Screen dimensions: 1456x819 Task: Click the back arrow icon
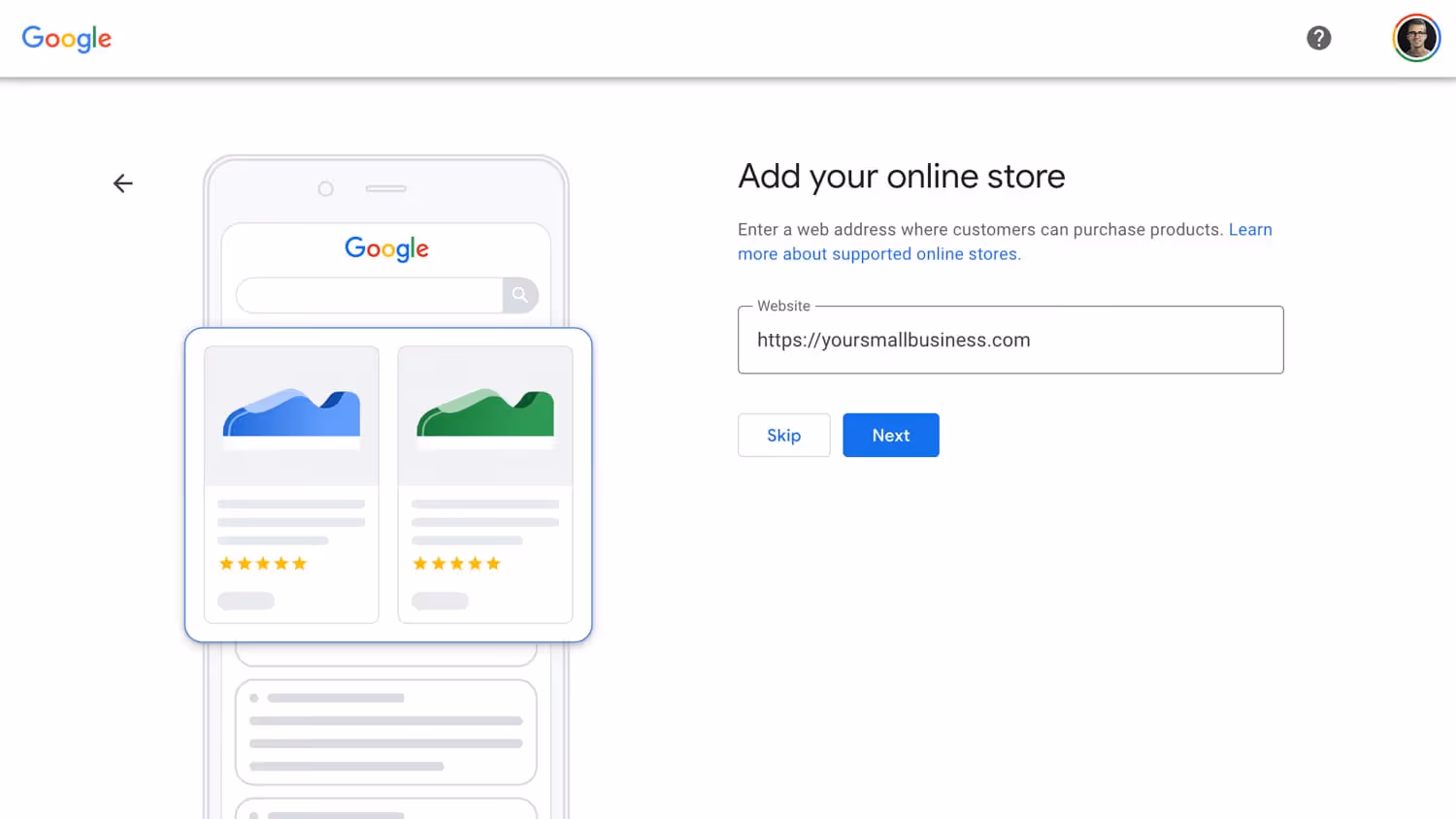122,183
